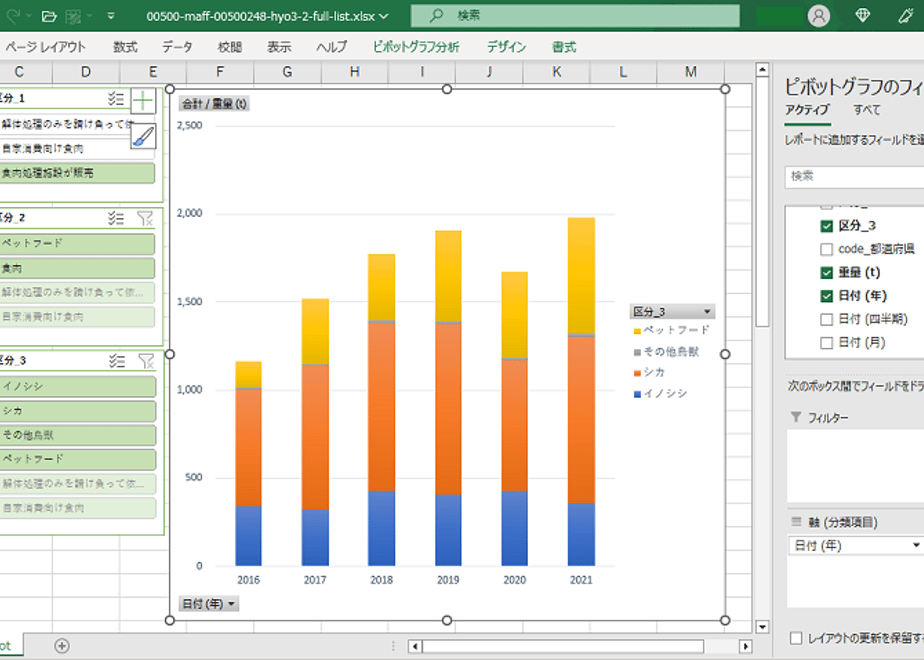Viewport: 924px width, 660px height.
Task: Click the Redo arrow in the title bar
Action: (x=14, y=16)
